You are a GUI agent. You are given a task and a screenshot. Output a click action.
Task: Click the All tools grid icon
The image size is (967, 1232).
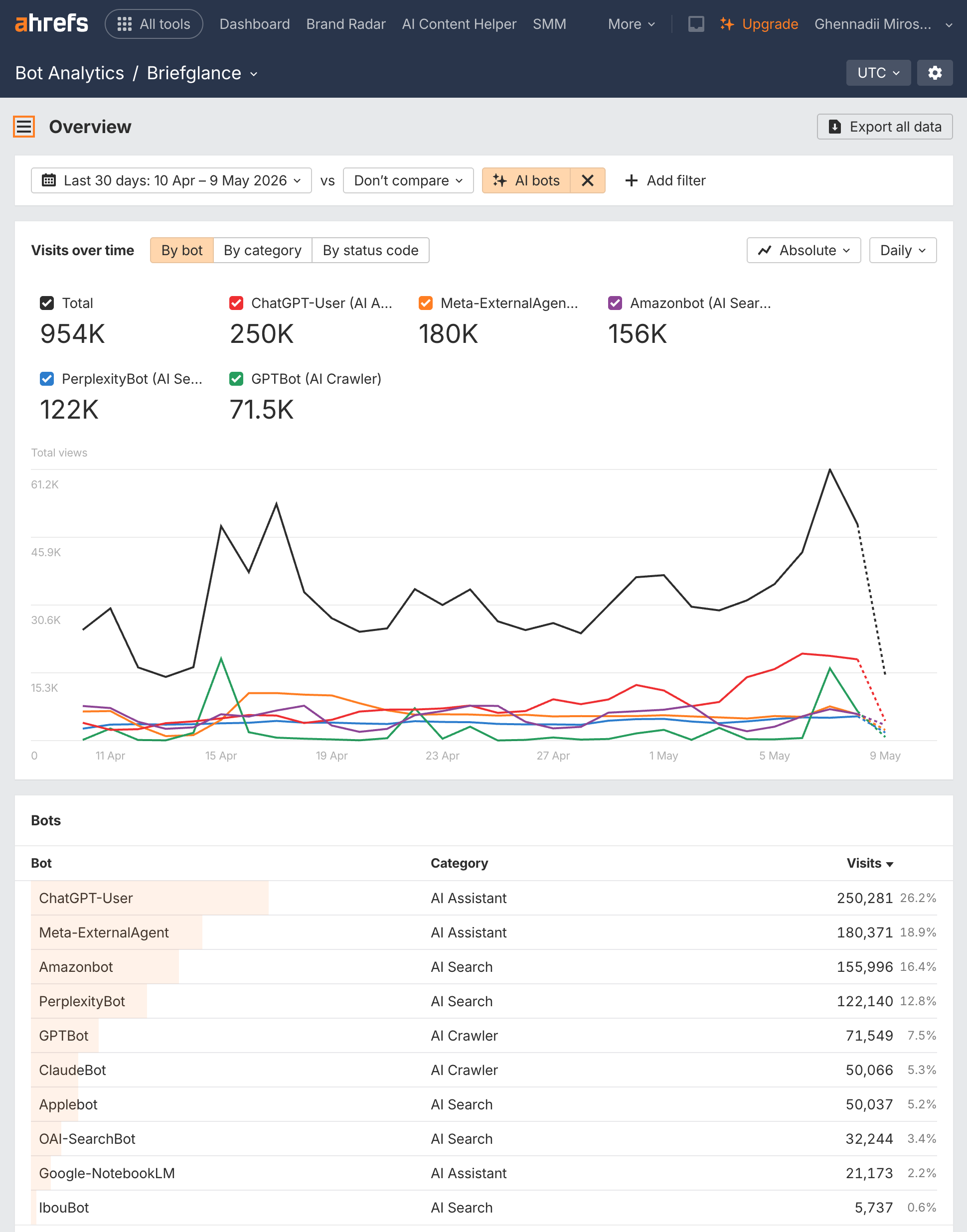pos(125,24)
